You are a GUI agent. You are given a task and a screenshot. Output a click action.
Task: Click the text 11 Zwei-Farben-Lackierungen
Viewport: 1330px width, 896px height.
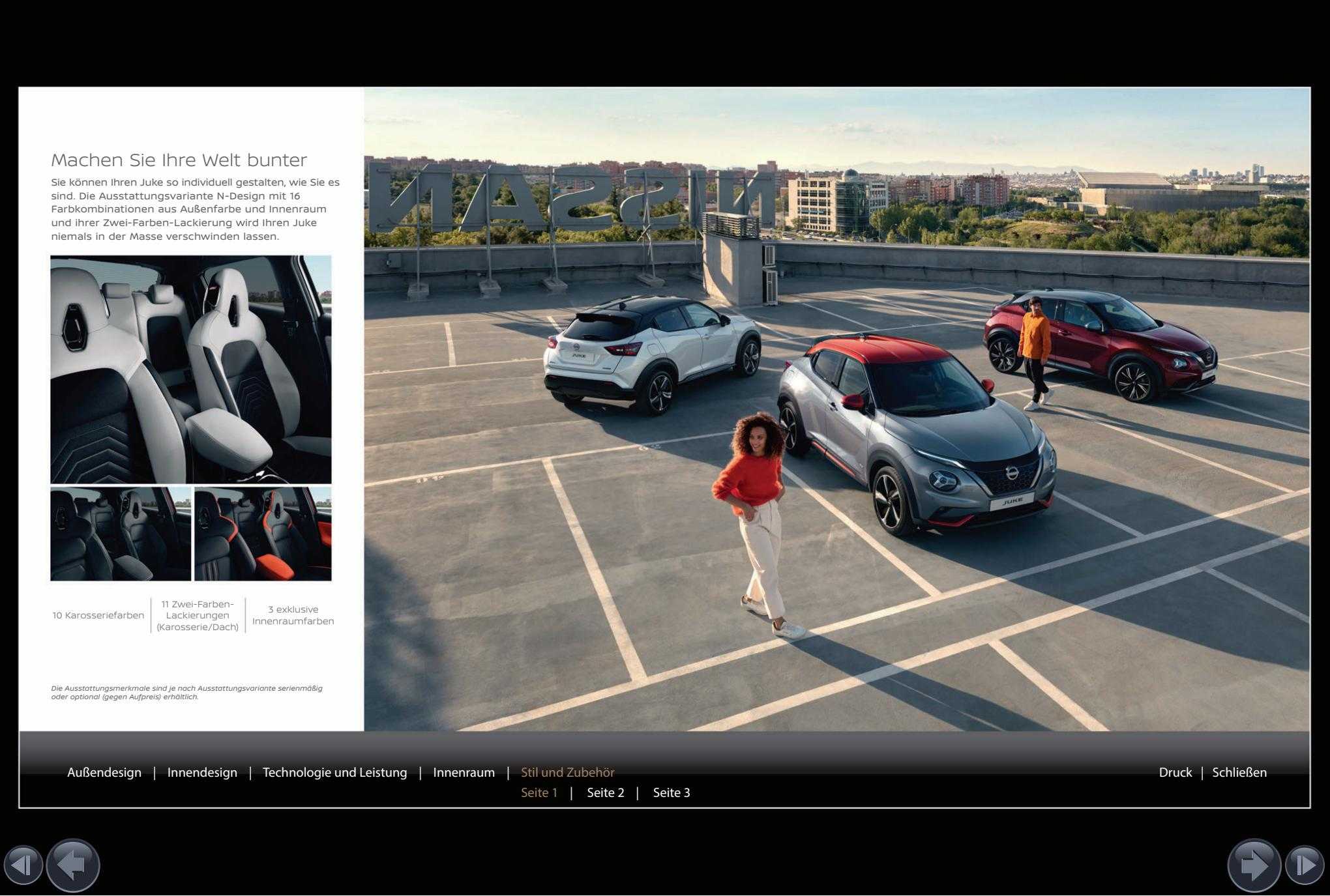(x=198, y=615)
